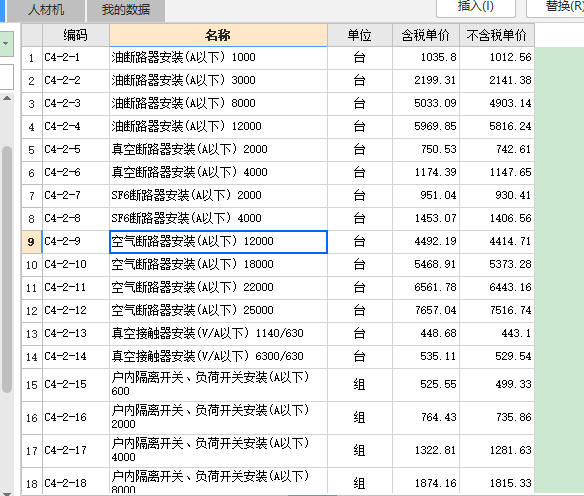
Task: Switch to the 人材机 tab
Action: [46, 10]
